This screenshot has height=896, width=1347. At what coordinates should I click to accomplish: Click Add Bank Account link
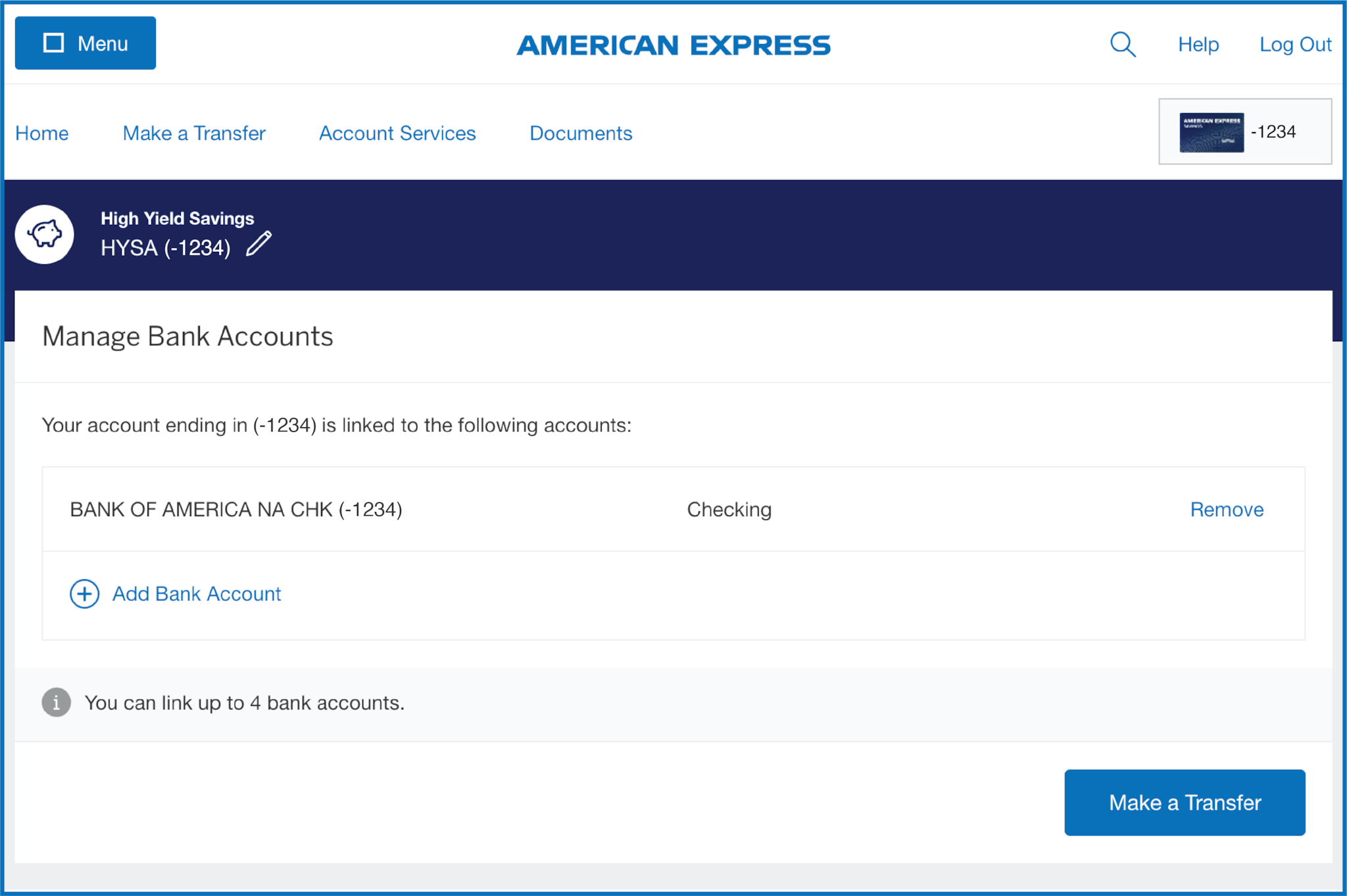[197, 594]
